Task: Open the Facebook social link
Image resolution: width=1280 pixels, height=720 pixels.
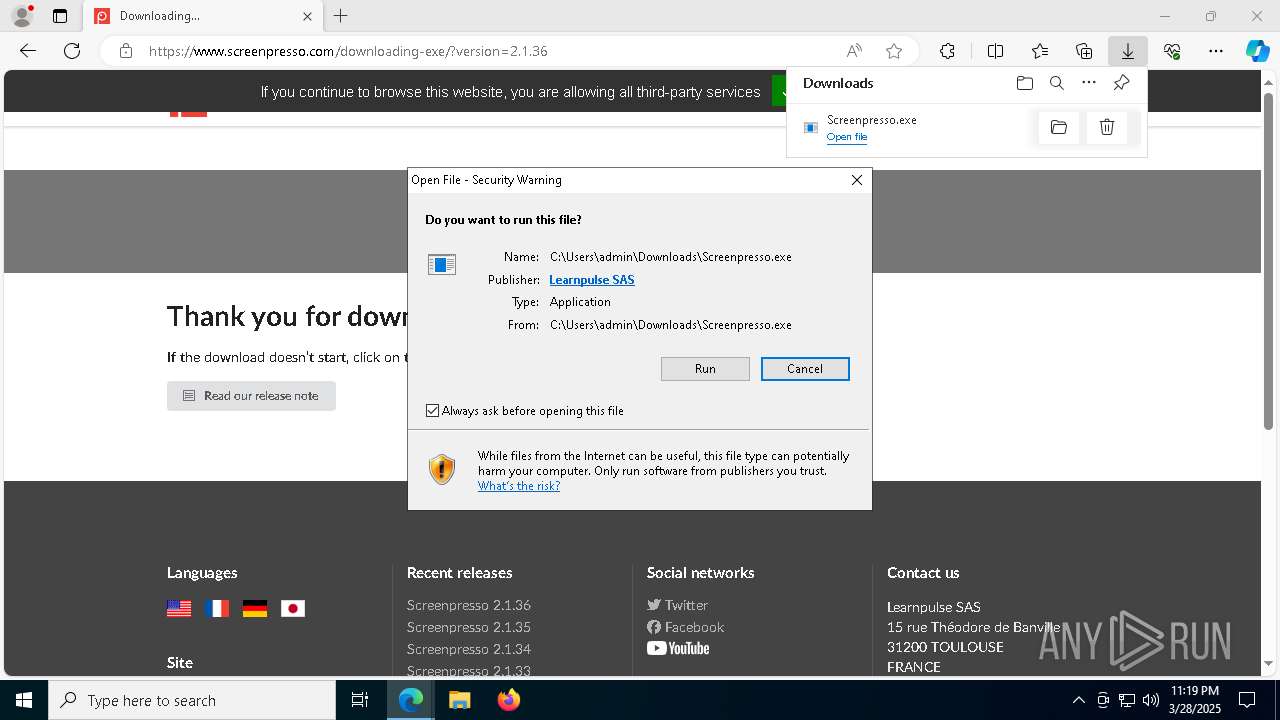Action: pos(685,627)
